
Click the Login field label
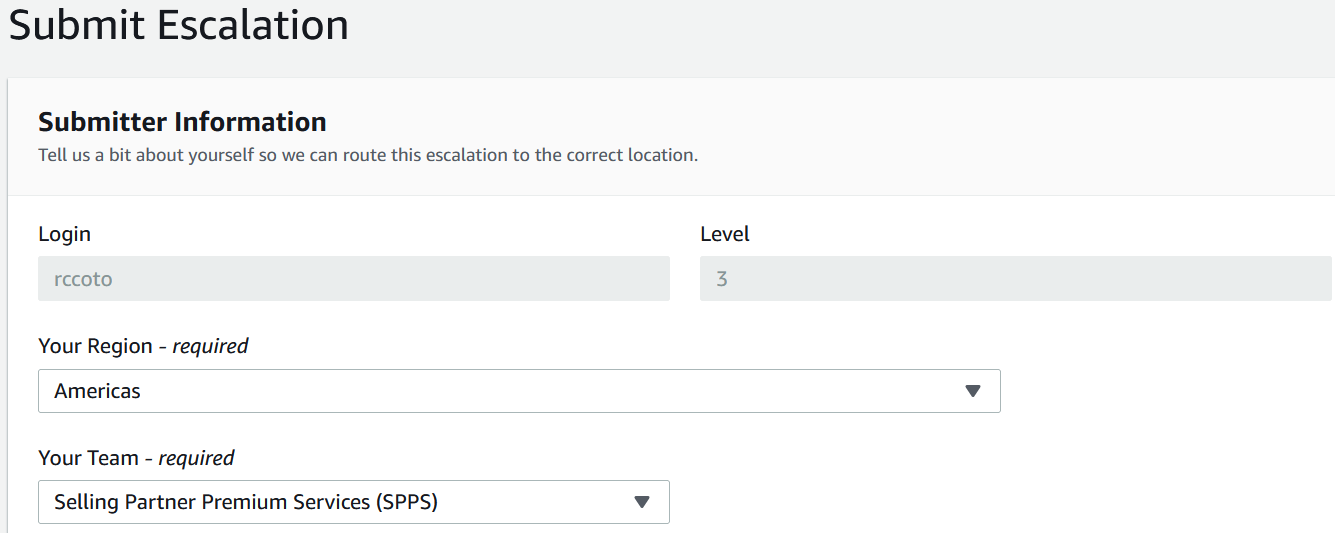tap(64, 234)
